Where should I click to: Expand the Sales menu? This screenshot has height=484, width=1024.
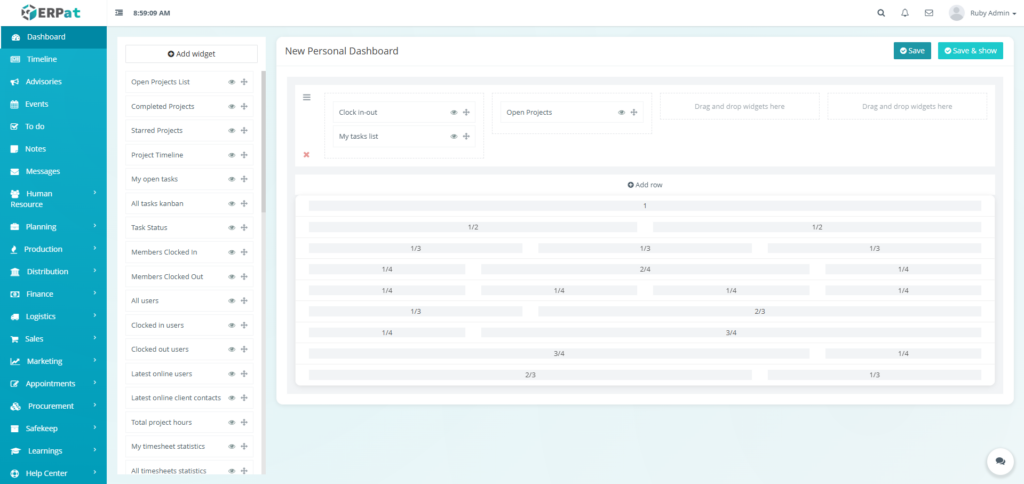click(x=53, y=339)
